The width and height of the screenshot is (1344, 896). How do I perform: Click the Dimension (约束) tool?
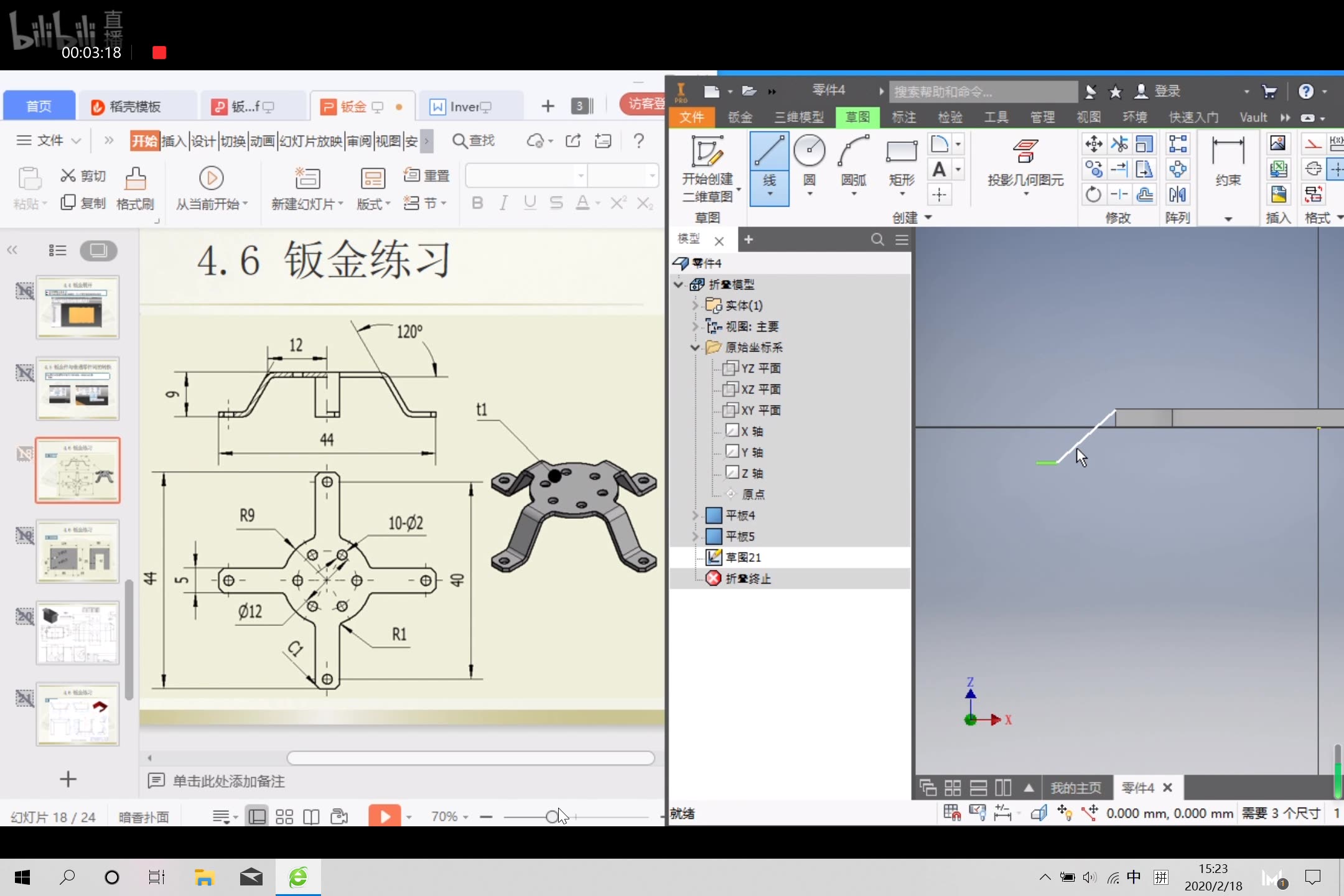[1228, 162]
